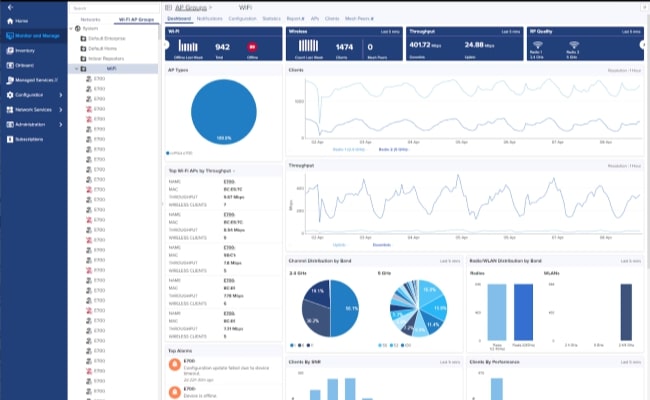Image resolution: width=650 pixels, height=400 pixels.
Task: Select Default Home group
Action: pos(102,48)
